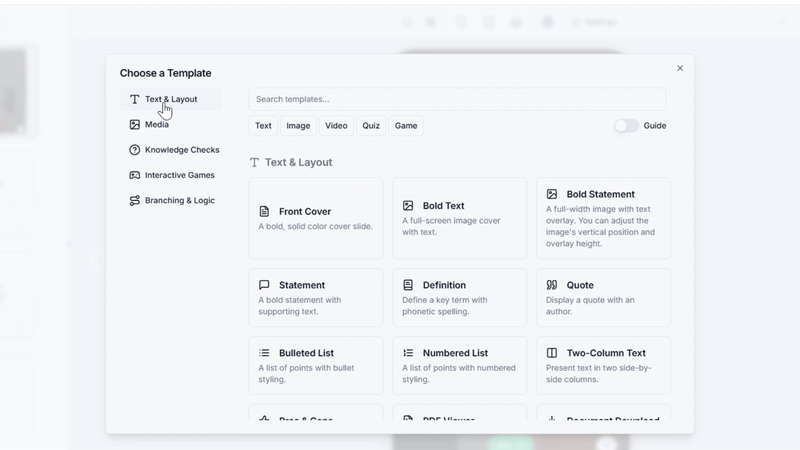Click the Bulleted List bullets icon
The width and height of the screenshot is (800, 450).
click(264, 353)
